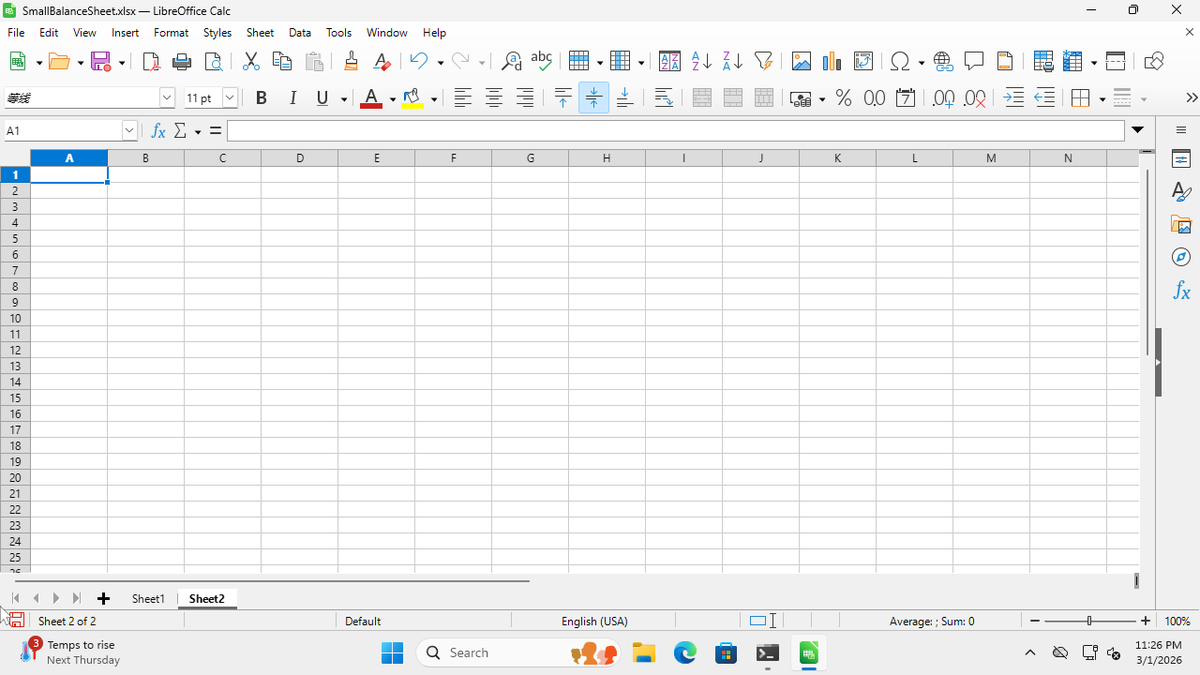The image size is (1200, 675).
Task: Enable AutoFilter on the sheet
Action: [763, 61]
